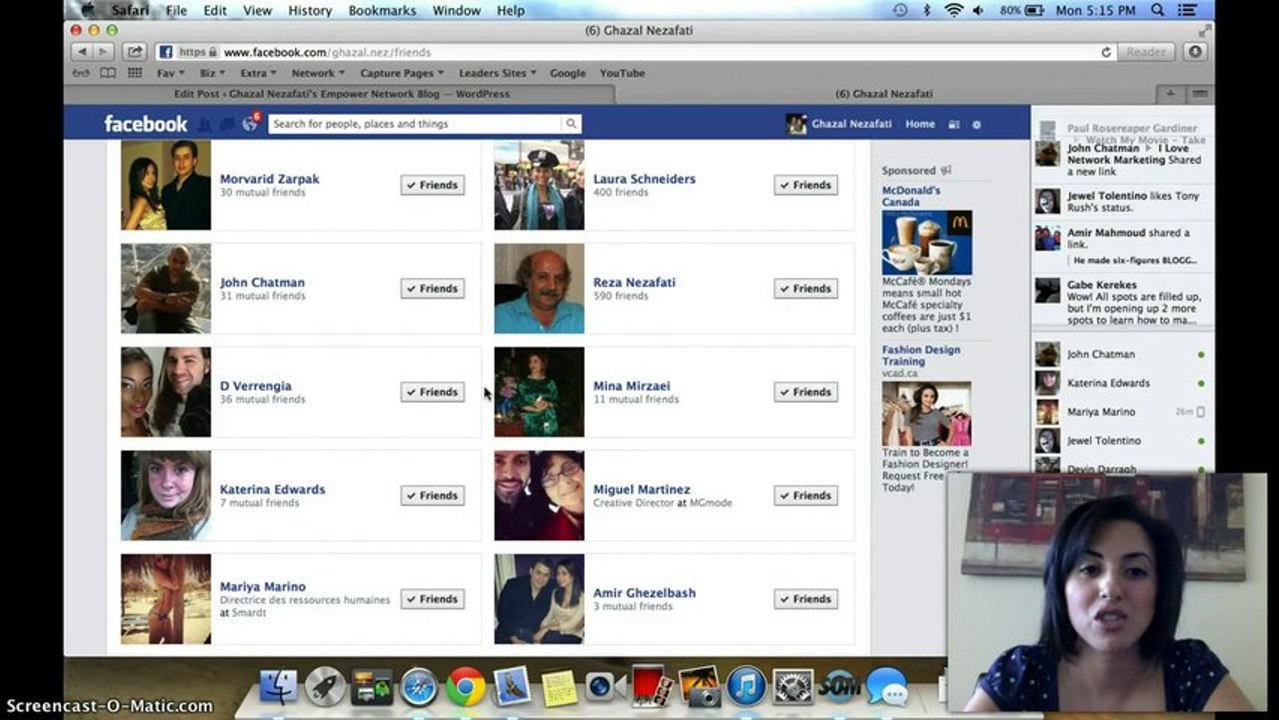1279x720 pixels.
Task: Open Photo Booth in the Dock
Action: click(653, 687)
